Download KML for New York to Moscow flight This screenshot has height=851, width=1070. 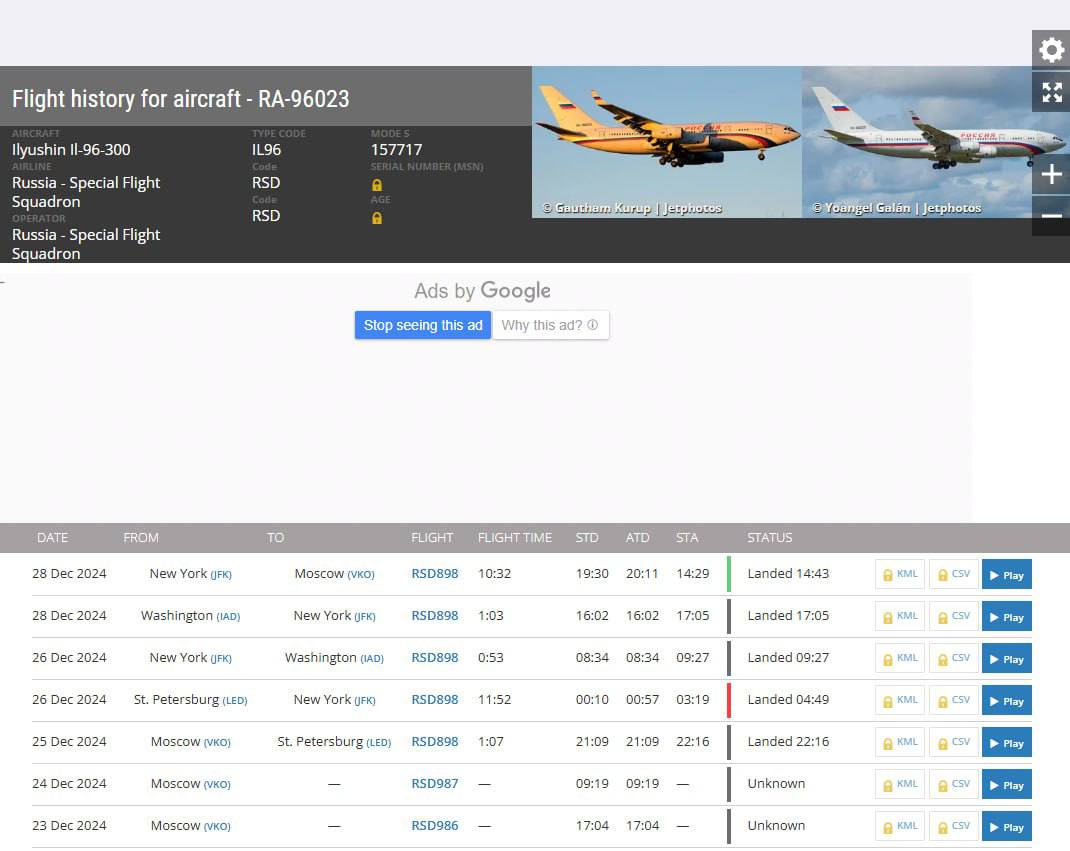click(899, 574)
